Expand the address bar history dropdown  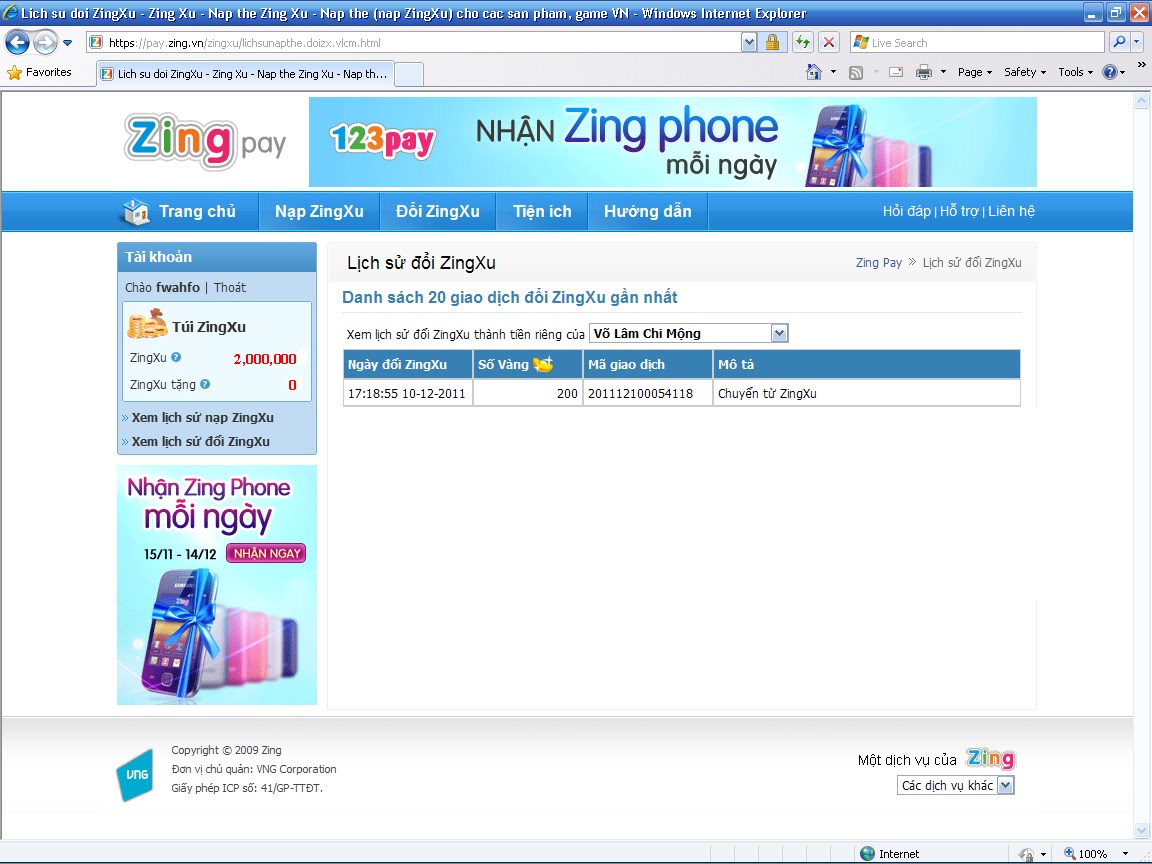[x=749, y=43]
